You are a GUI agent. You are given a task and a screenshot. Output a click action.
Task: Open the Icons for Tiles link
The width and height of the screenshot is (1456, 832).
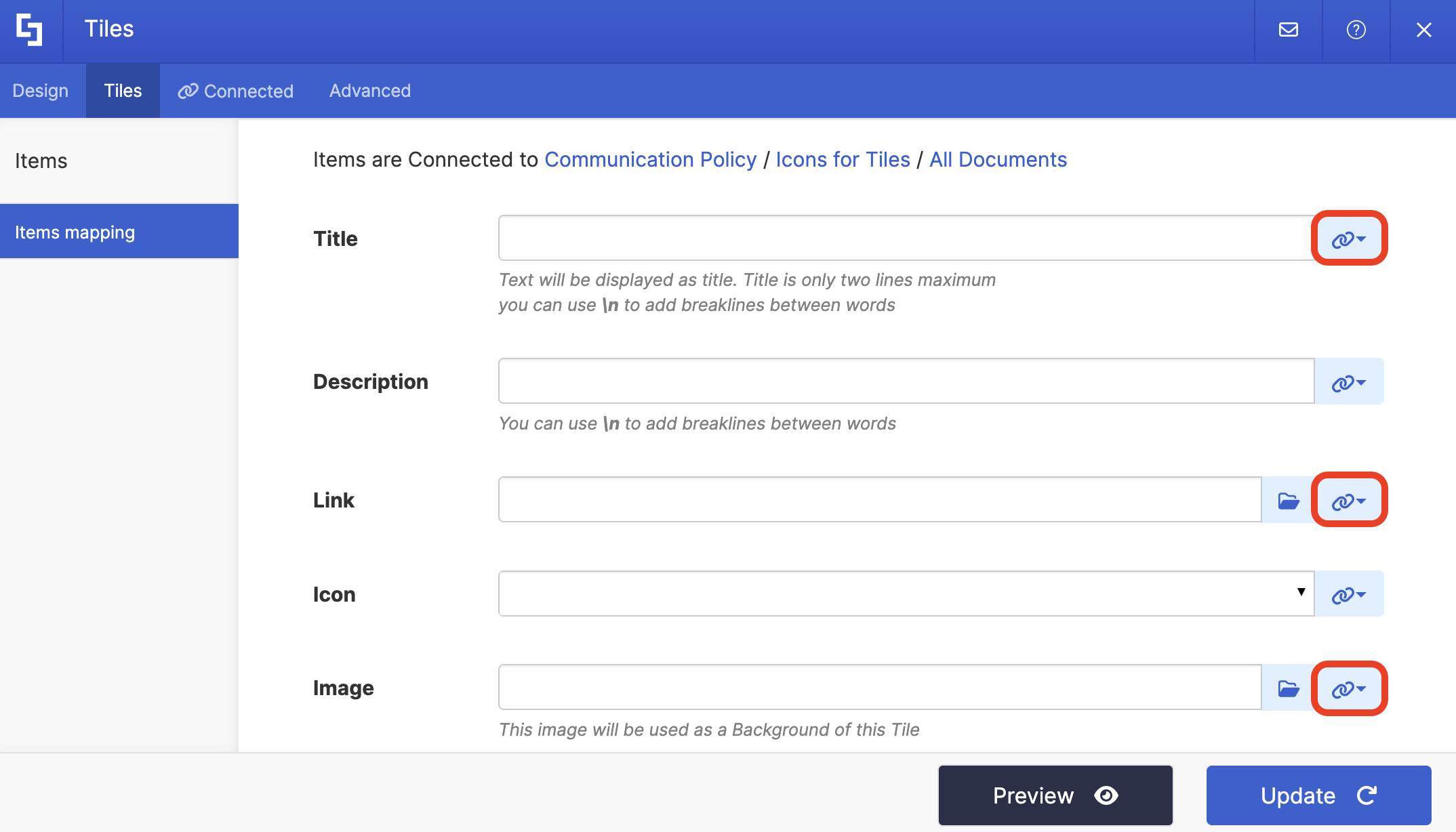point(843,159)
